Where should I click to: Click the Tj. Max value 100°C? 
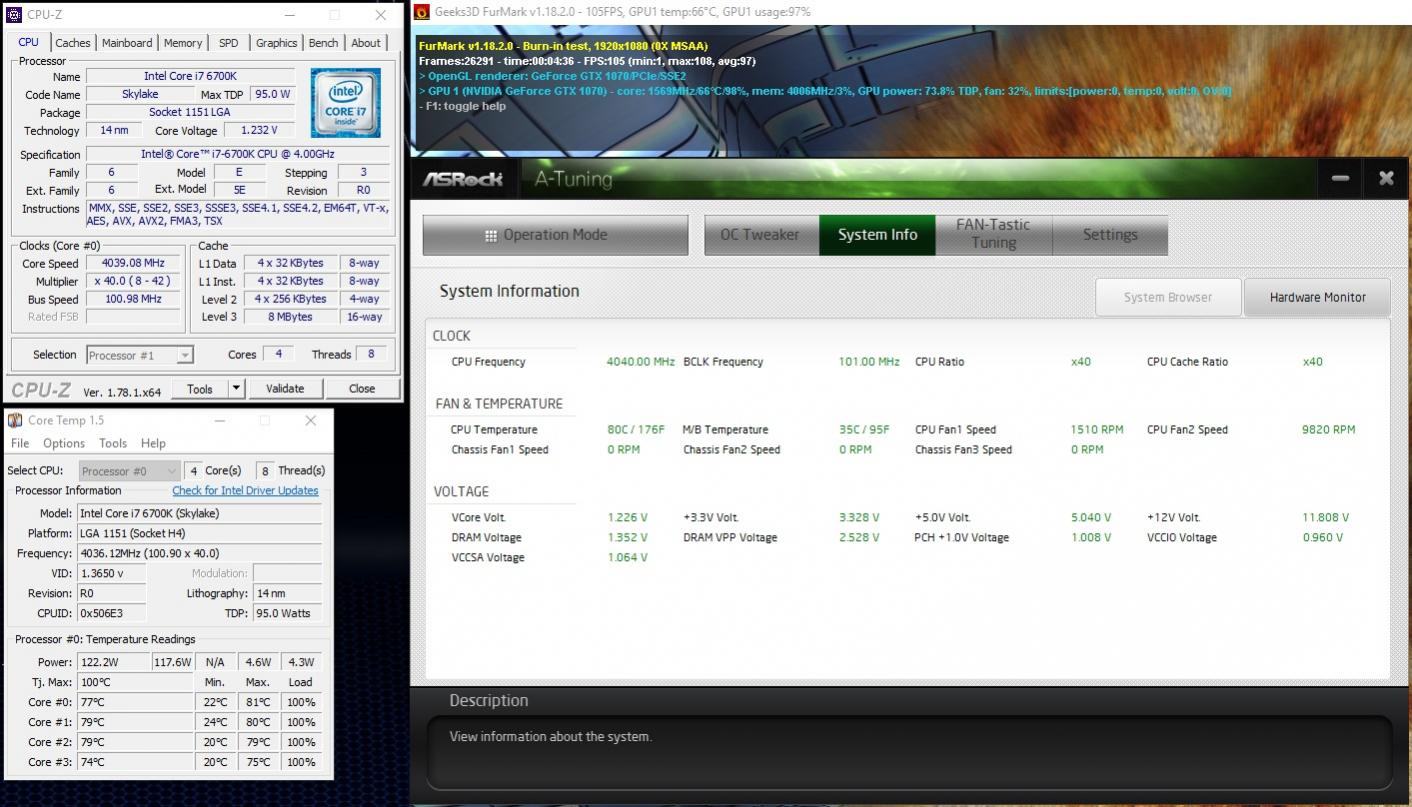pyautogui.click(x=135, y=682)
